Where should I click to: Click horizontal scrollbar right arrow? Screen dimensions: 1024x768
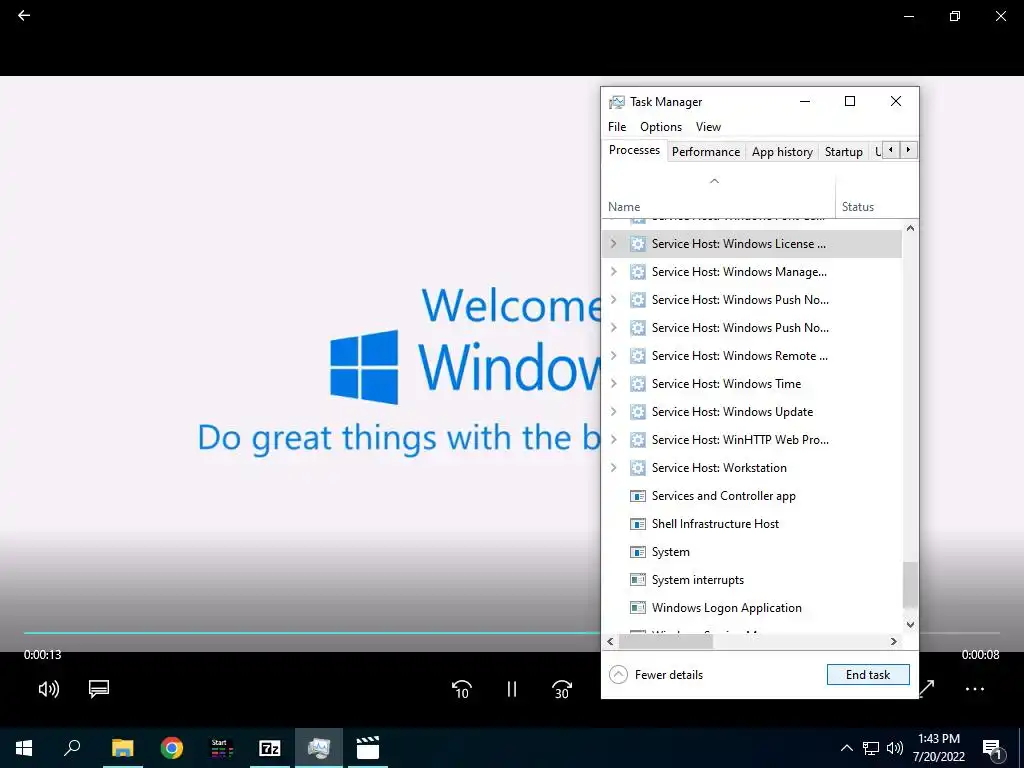893,641
